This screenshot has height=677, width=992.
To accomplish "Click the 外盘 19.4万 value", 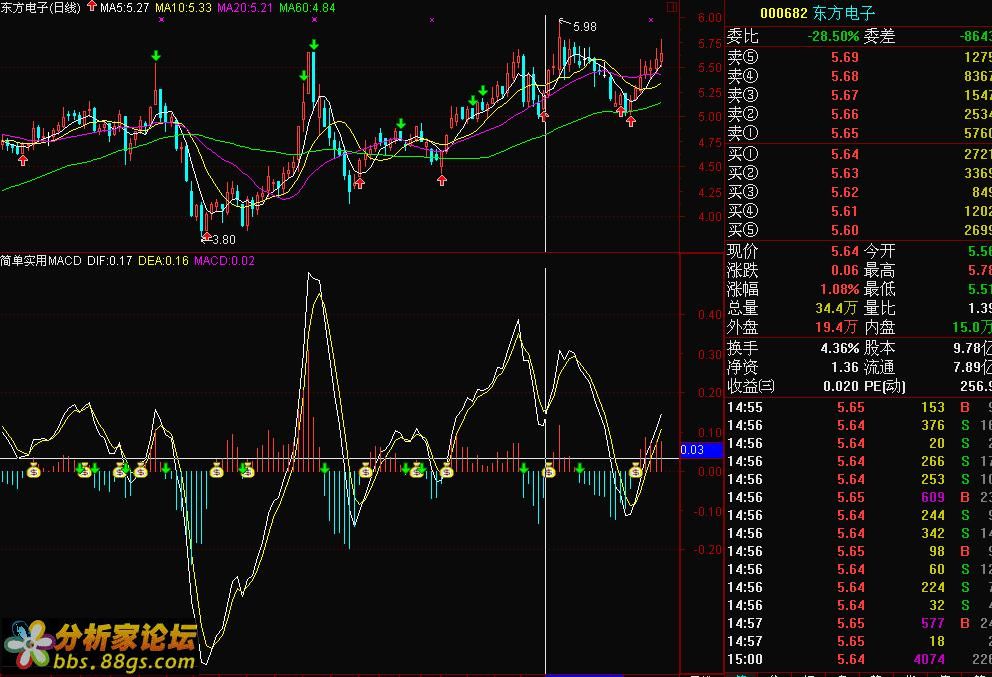I will [836, 327].
